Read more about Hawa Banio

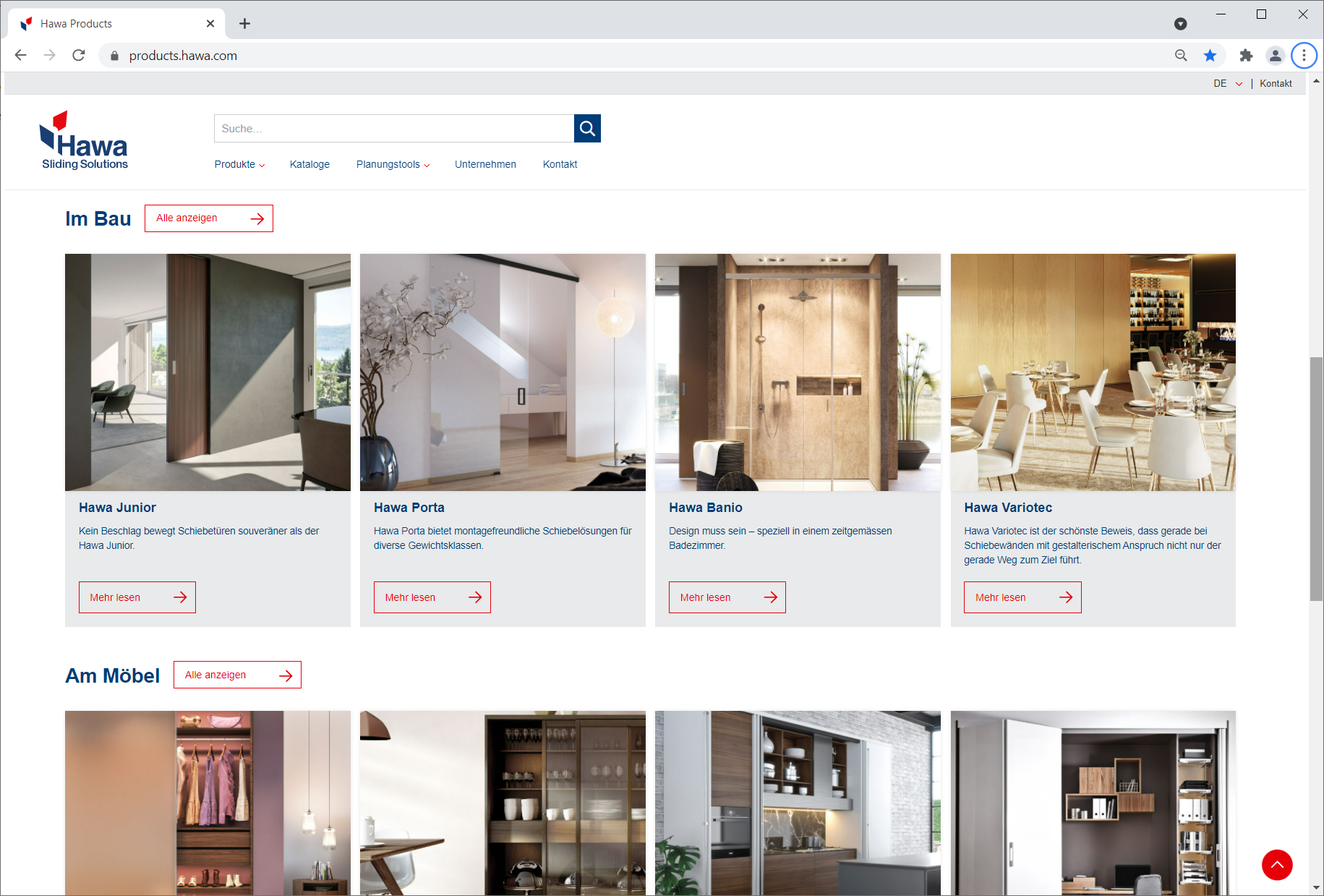pos(727,597)
